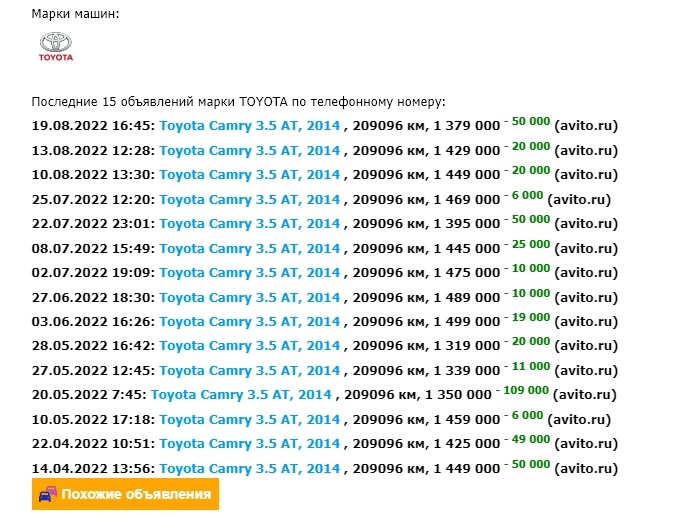Click the green price drop - 49 000
This screenshot has height=524, width=674.
(x=527, y=439)
